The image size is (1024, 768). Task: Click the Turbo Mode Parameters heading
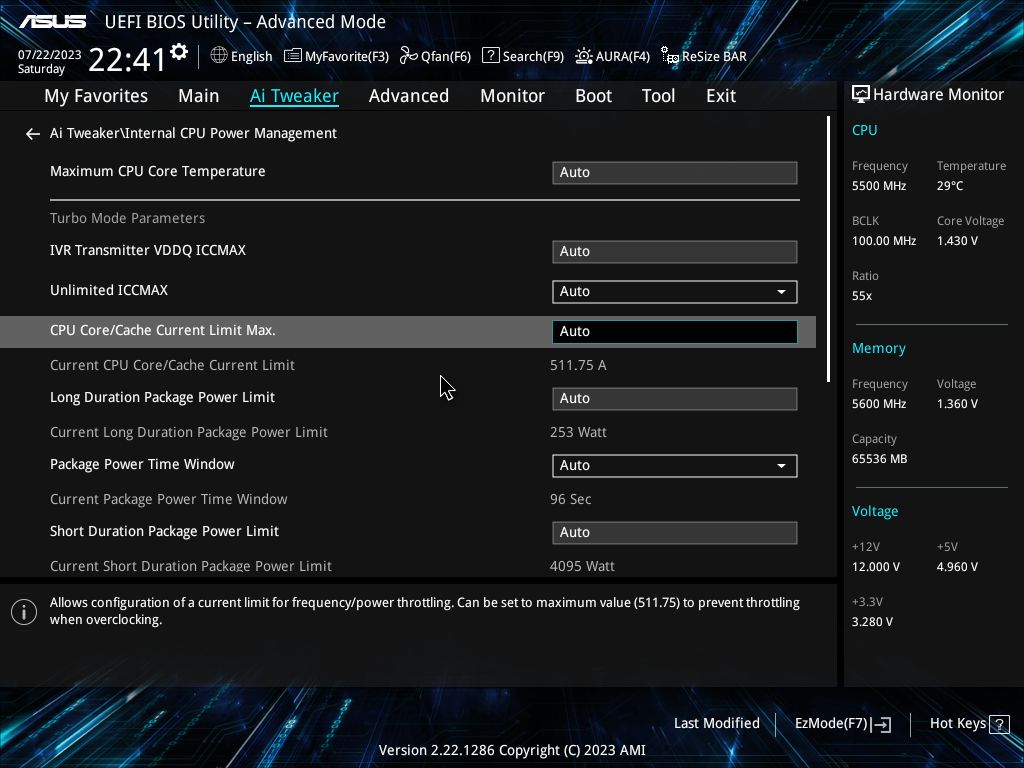127,218
